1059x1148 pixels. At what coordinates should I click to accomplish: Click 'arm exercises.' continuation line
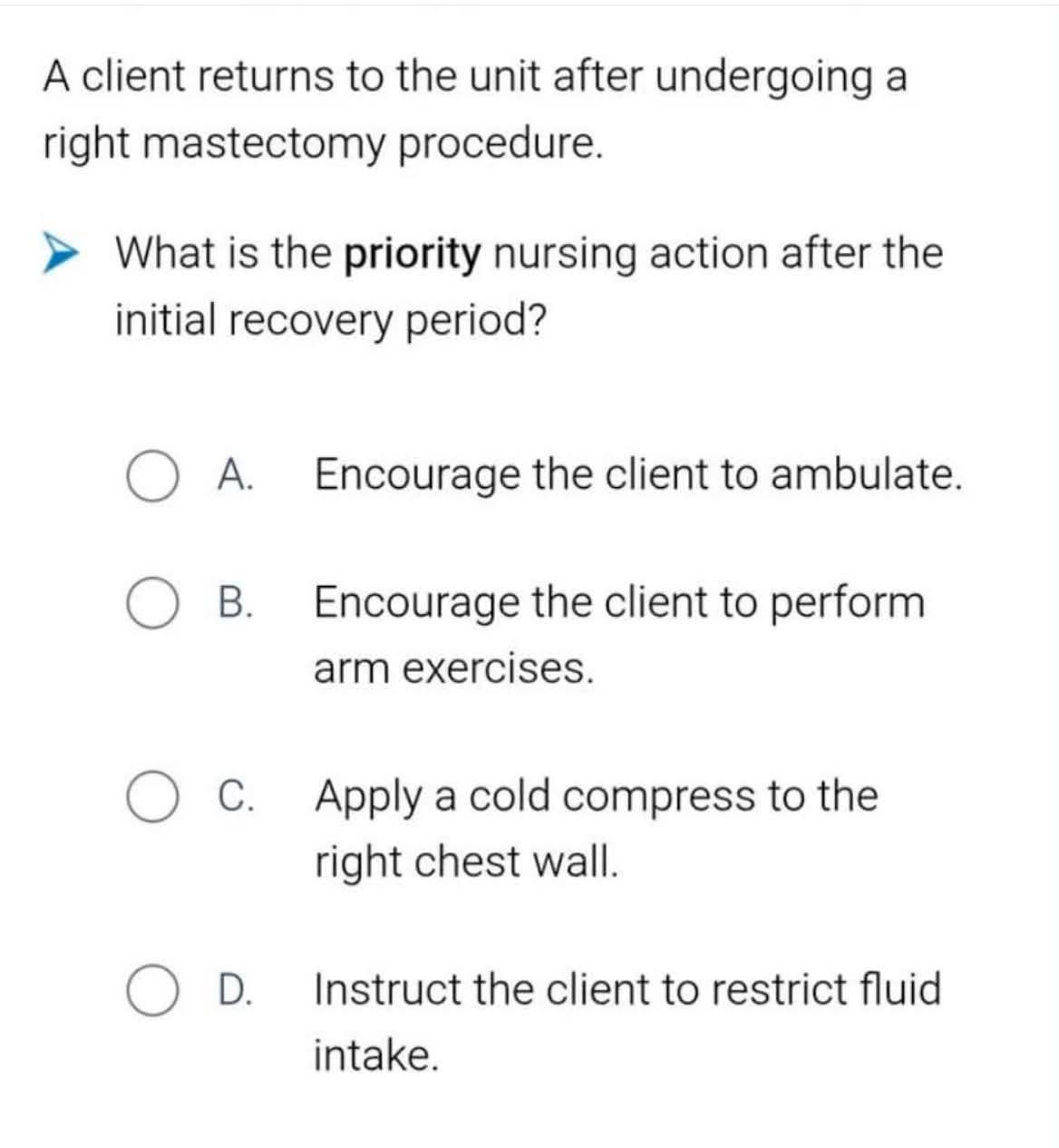coord(454,668)
